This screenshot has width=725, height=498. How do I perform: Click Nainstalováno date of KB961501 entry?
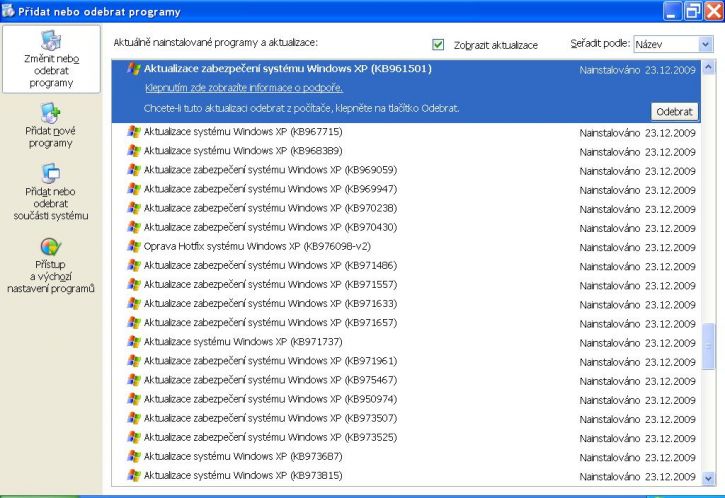(x=637, y=70)
